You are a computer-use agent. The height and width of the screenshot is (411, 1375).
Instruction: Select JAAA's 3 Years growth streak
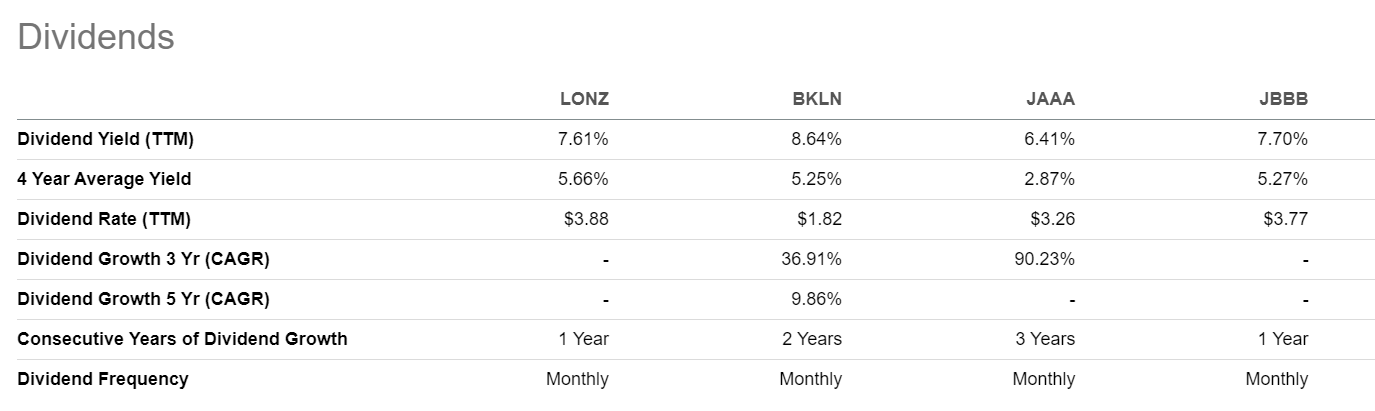tap(1045, 339)
